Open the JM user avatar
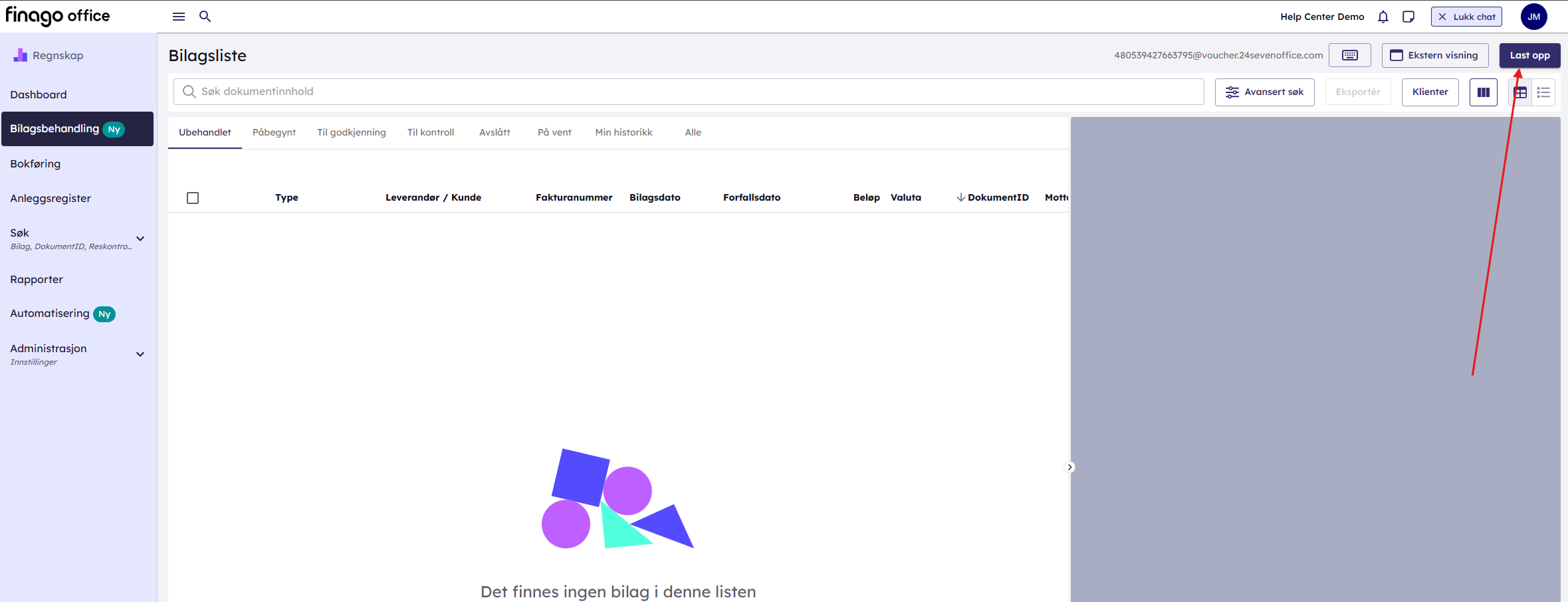 tap(1533, 17)
